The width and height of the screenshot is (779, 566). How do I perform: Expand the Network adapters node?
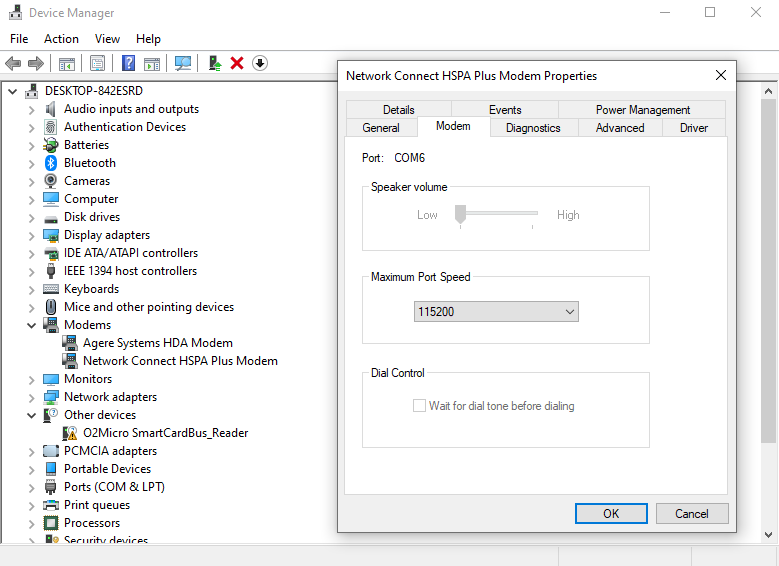click(x=31, y=398)
